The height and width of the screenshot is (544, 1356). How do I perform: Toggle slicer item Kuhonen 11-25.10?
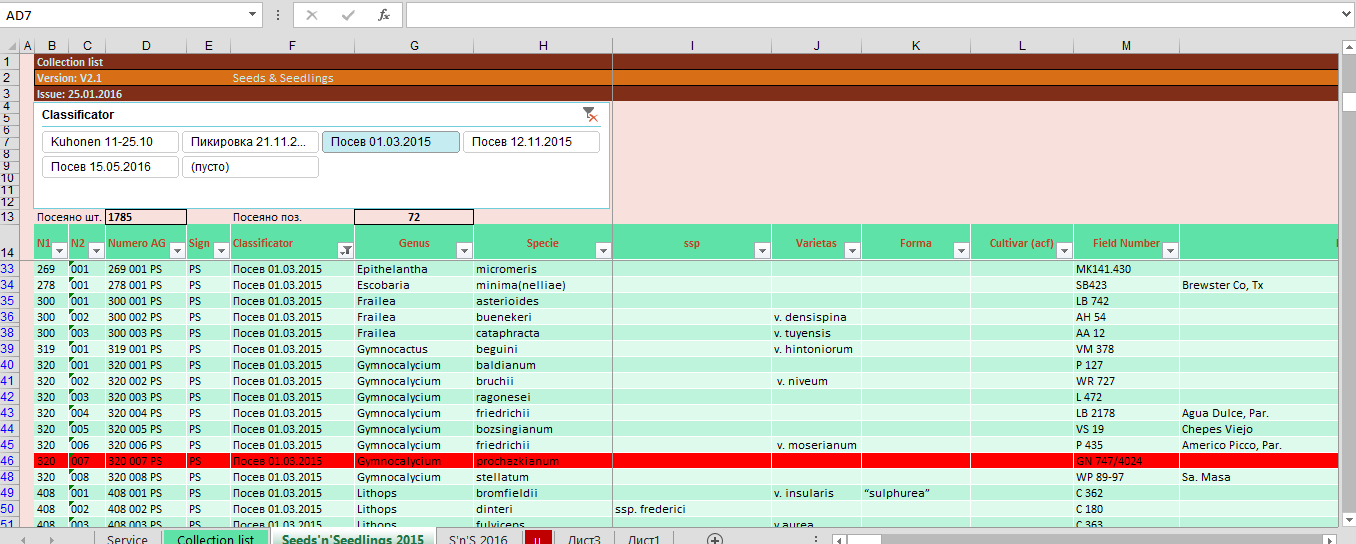tap(110, 142)
